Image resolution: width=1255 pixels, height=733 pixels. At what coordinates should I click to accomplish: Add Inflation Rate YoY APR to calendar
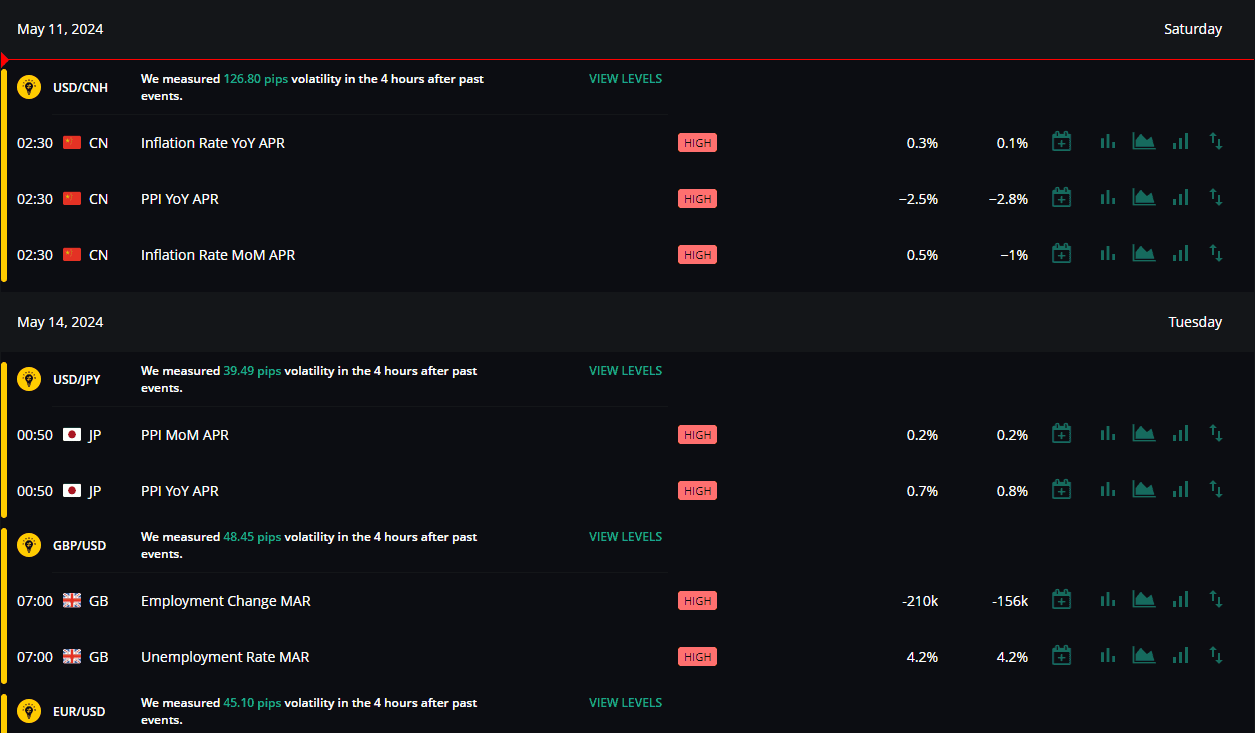(1061, 142)
